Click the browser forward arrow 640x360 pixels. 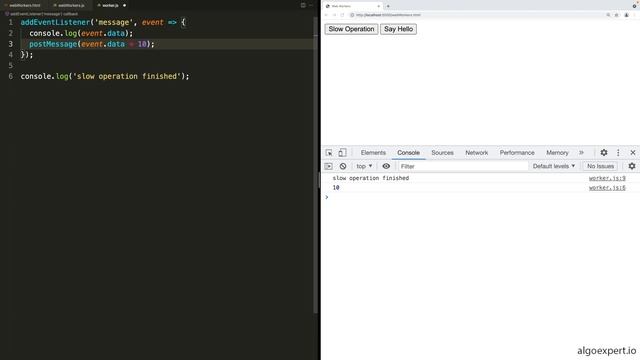pyautogui.click(x=334, y=15)
